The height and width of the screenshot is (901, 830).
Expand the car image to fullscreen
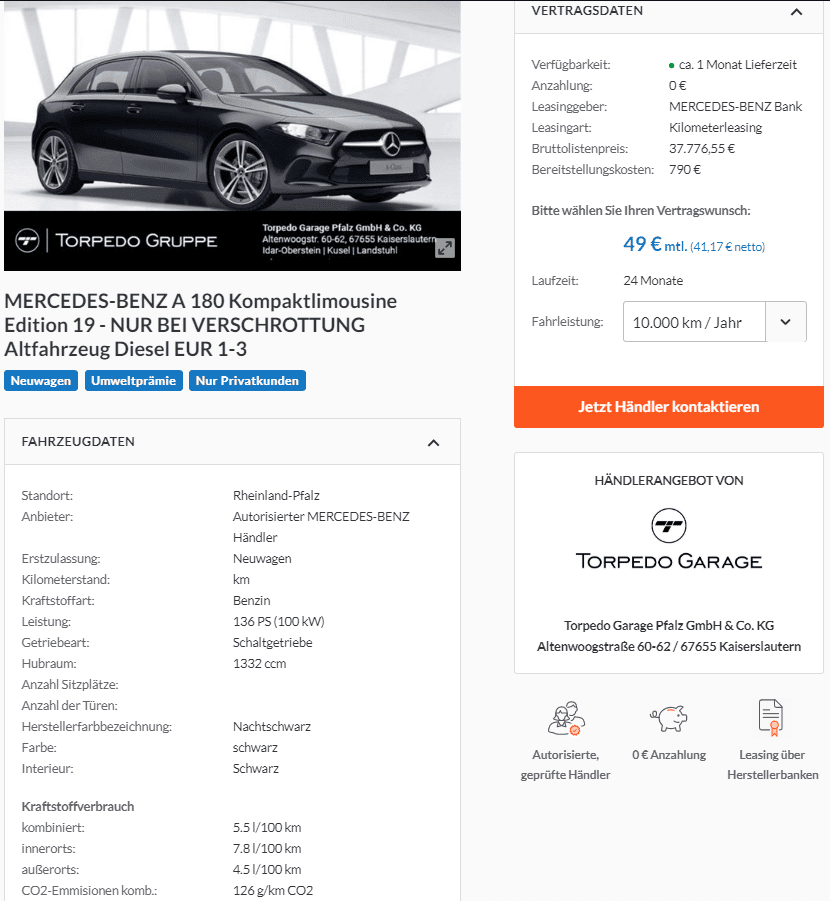(x=444, y=248)
